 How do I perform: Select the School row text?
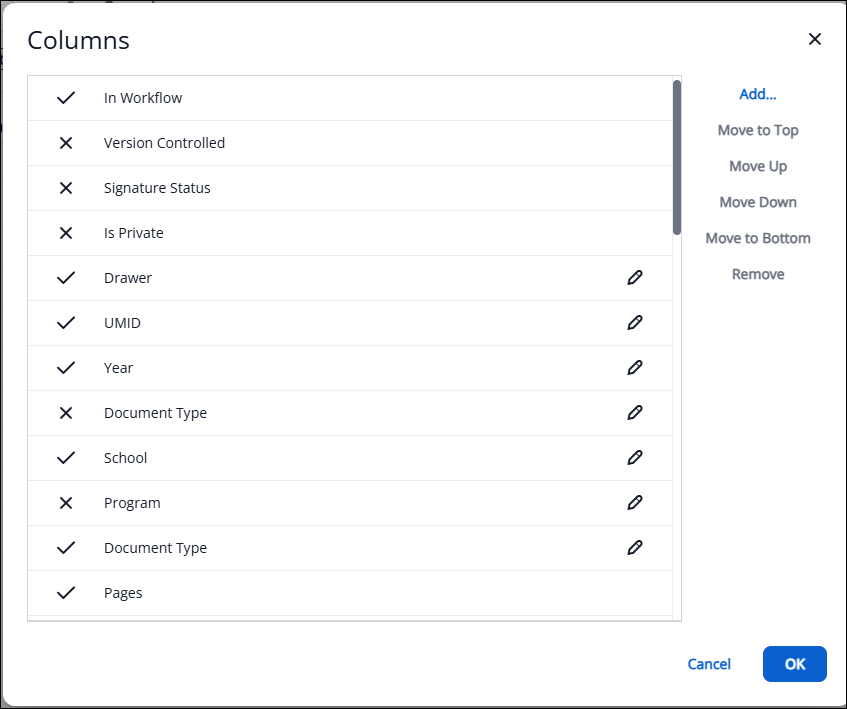pyautogui.click(x=125, y=458)
